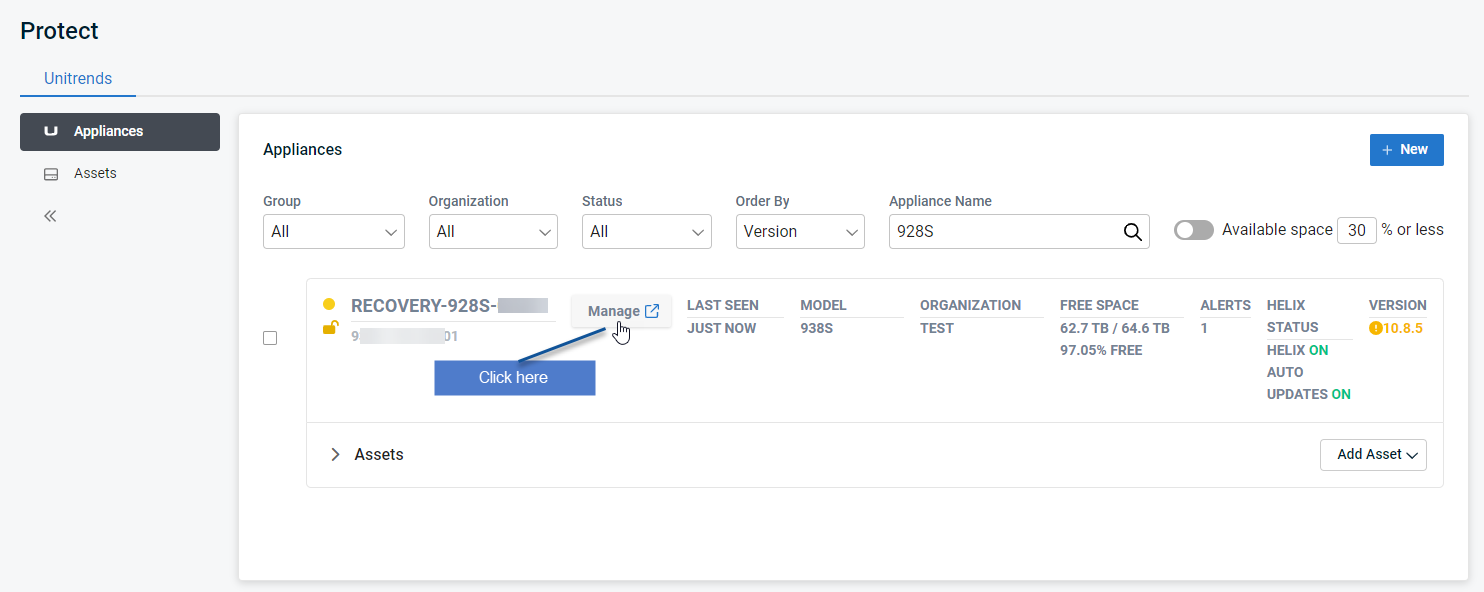Click the Protect page heading
1484x592 pixels.
pos(60,31)
